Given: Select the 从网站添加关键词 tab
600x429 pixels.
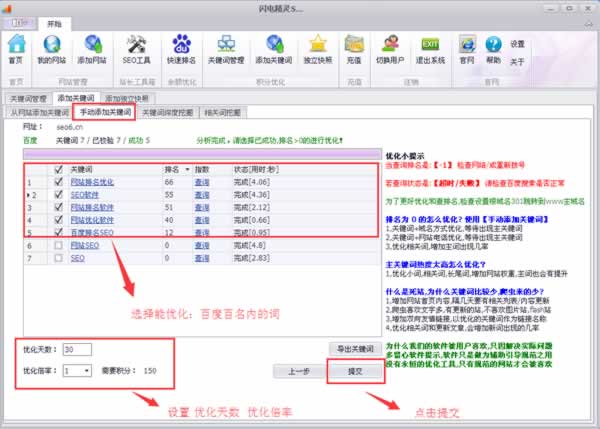Looking at the screenshot, I should (41, 113).
